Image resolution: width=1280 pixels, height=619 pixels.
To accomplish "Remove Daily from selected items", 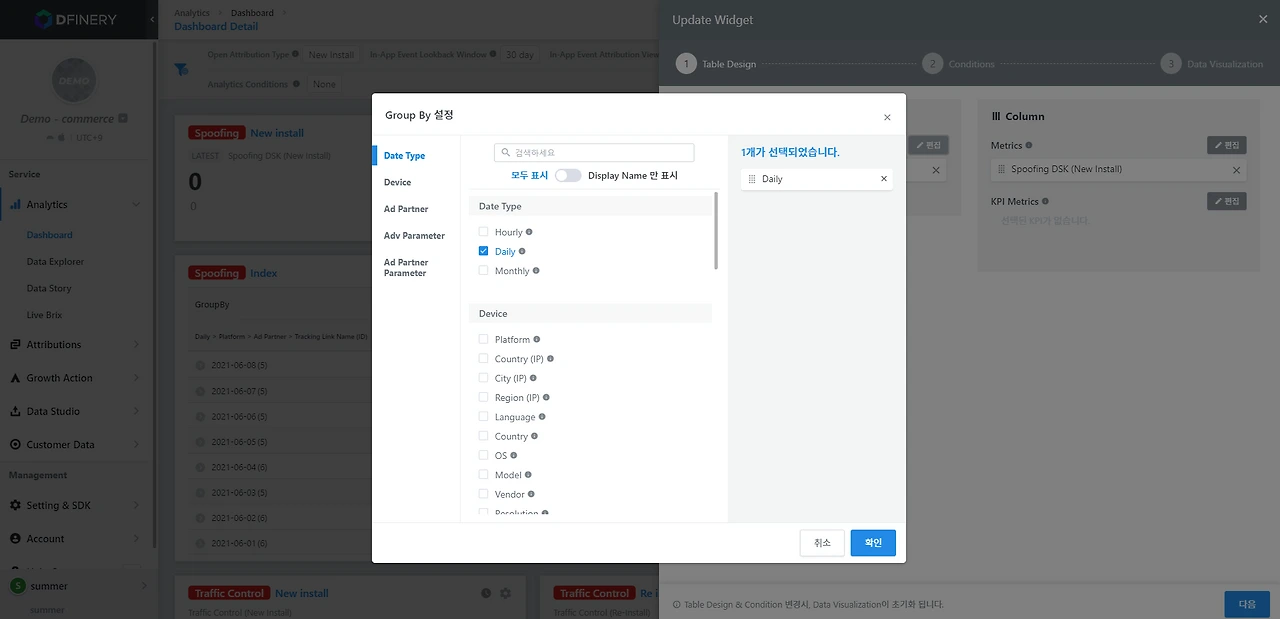I will [x=883, y=179].
